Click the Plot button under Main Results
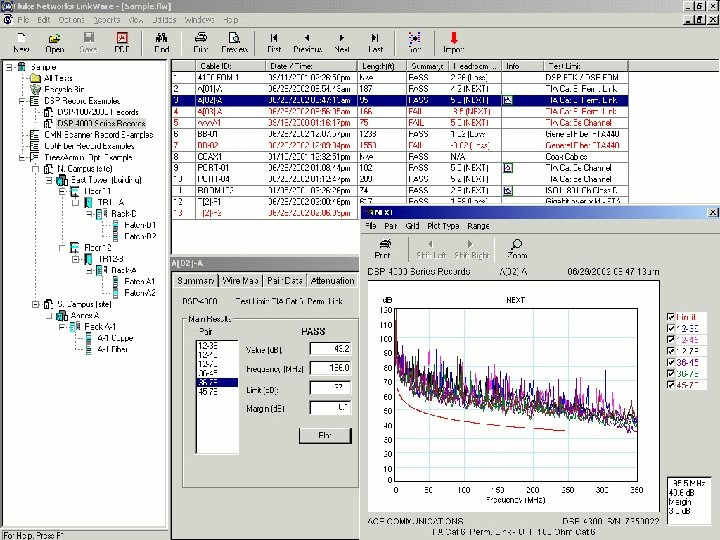The image size is (720, 540). pyautogui.click(x=325, y=436)
